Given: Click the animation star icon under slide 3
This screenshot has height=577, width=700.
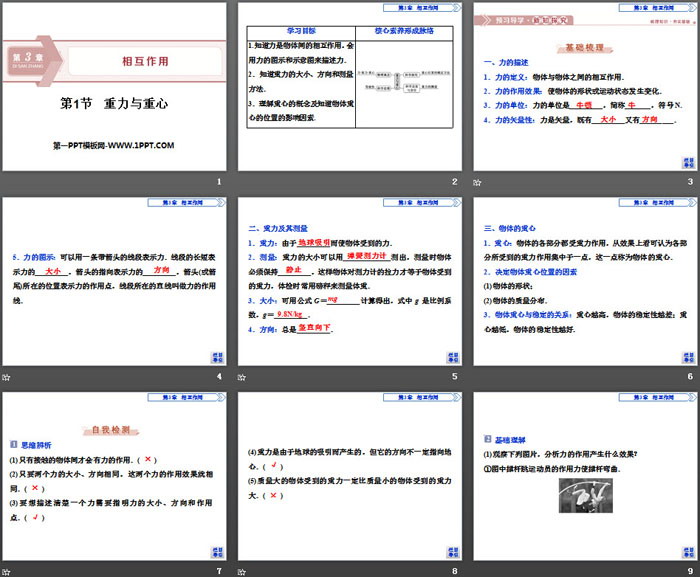Looking at the screenshot, I should (475, 181).
